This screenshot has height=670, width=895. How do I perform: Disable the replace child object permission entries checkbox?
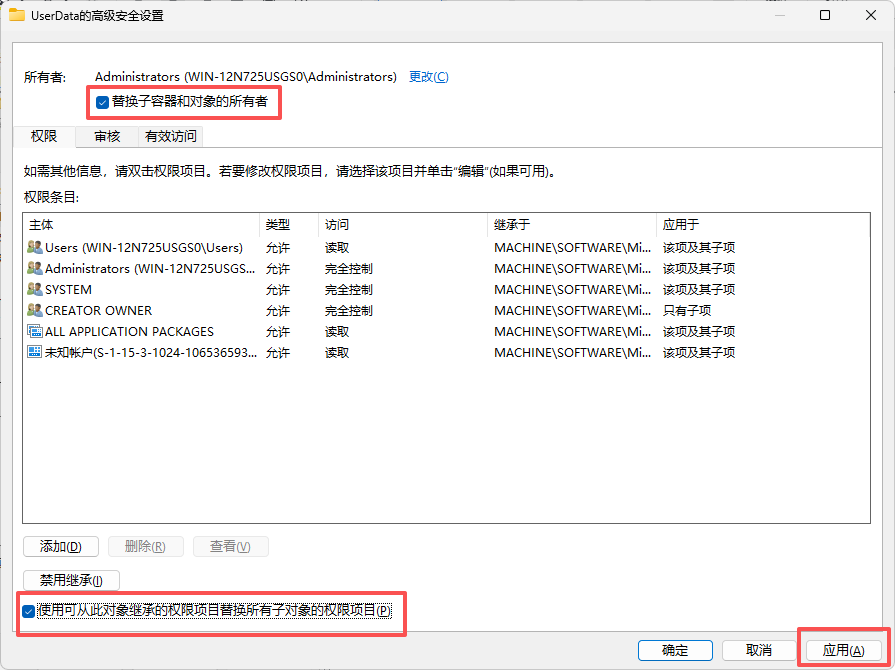click(x=30, y=610)
